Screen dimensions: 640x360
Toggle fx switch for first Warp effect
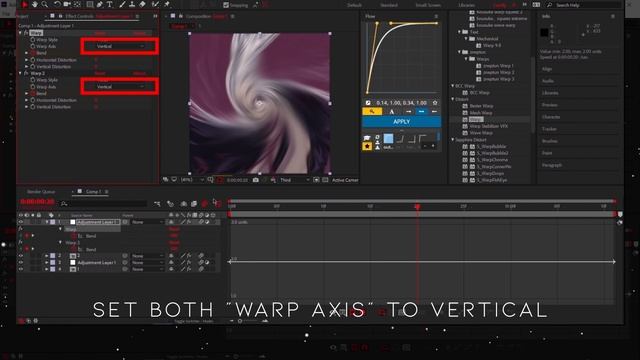(26, 33)
